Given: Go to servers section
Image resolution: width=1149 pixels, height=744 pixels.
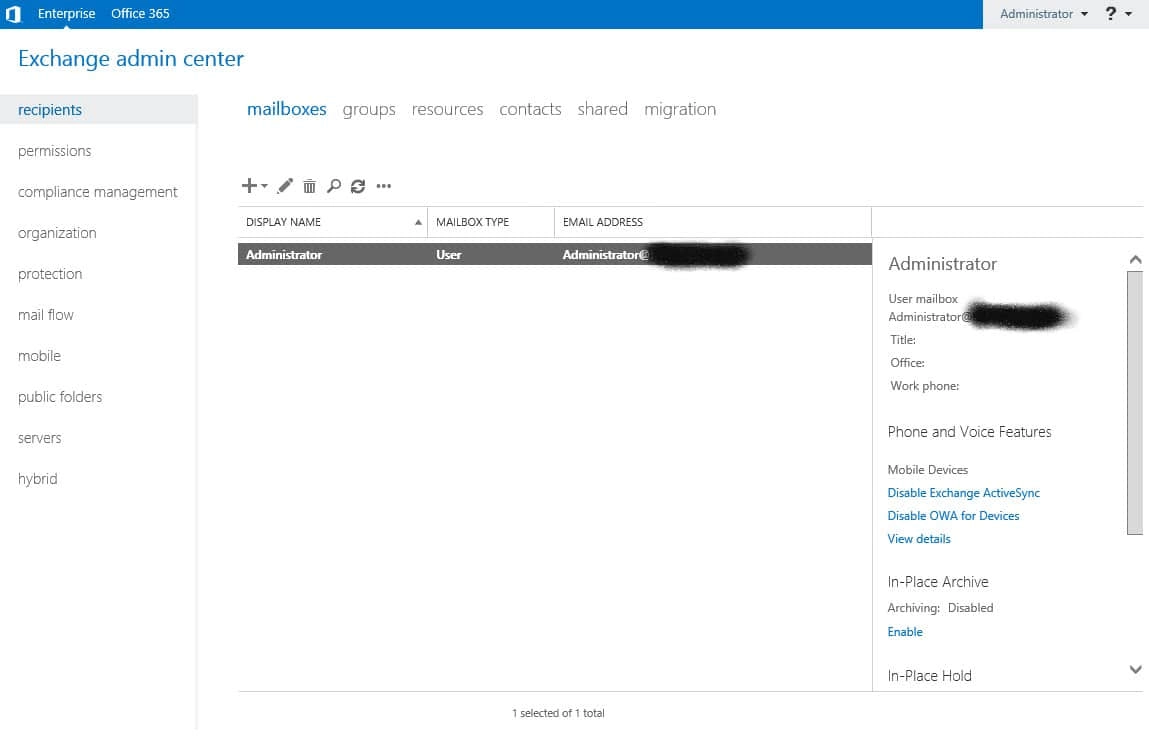Looking at the screenshot, I should [x=40, y=438].
